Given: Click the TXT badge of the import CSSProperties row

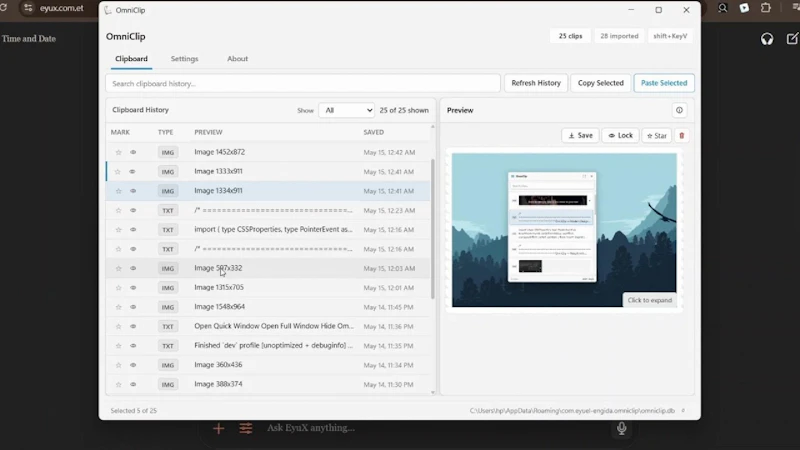Looking at the screenshot, I should coord(168,230).
